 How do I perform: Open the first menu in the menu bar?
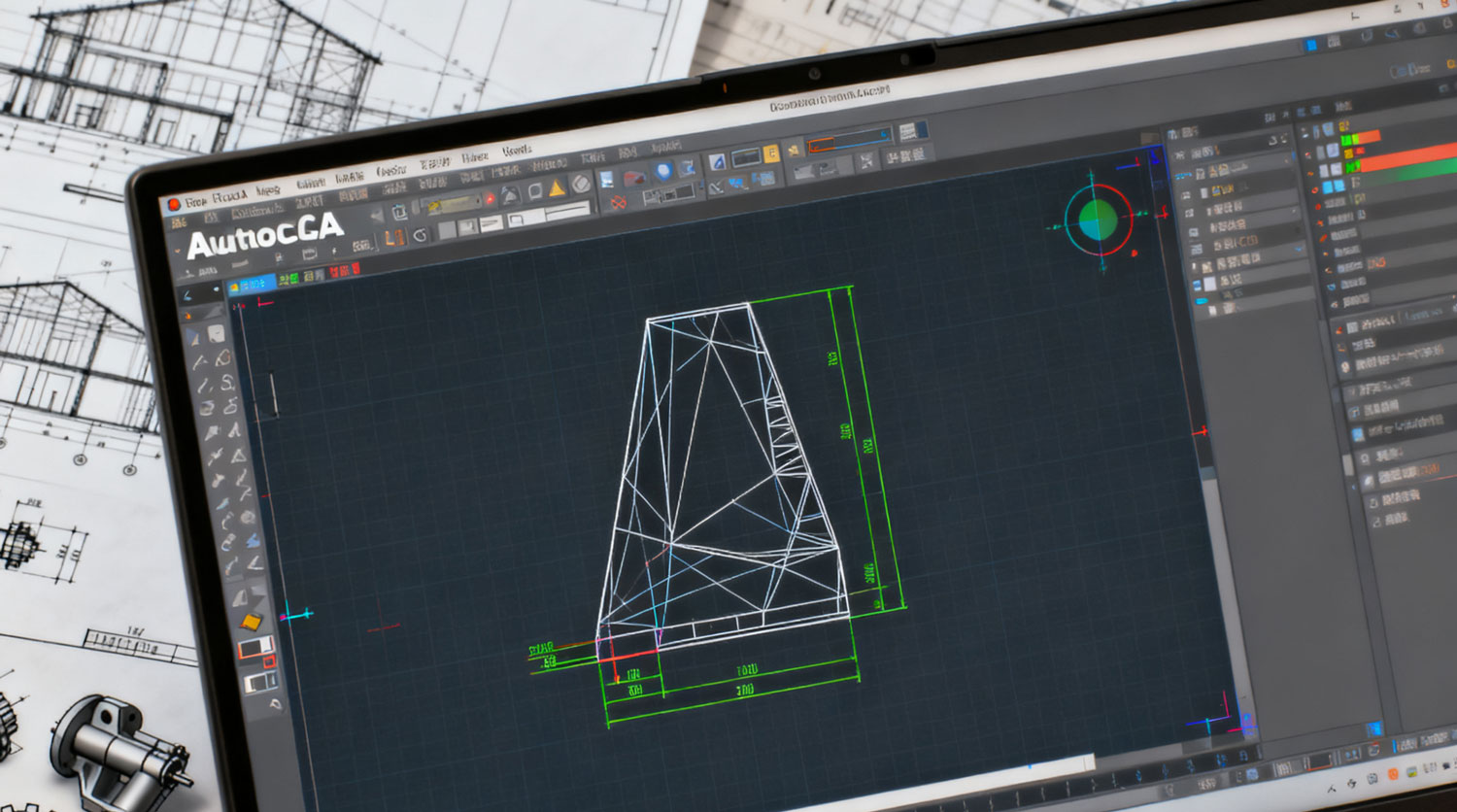(195, 201)
